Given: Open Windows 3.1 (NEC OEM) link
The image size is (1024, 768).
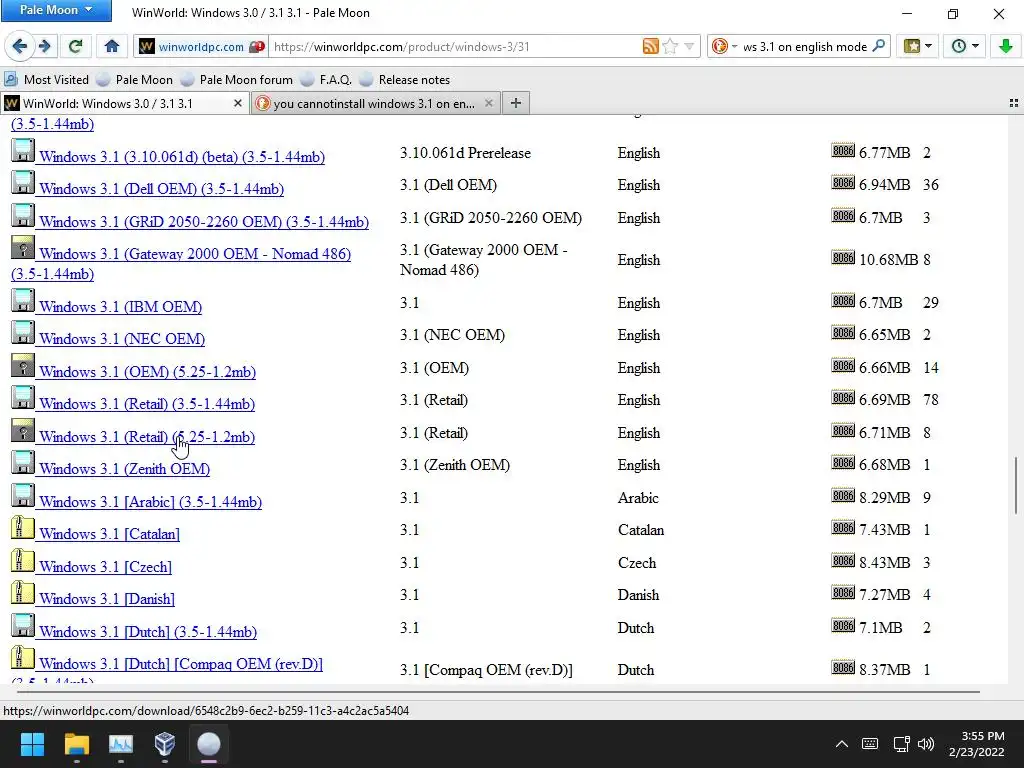Looking at the screenshot, I should pyautogui.click(x=121, y=339).
